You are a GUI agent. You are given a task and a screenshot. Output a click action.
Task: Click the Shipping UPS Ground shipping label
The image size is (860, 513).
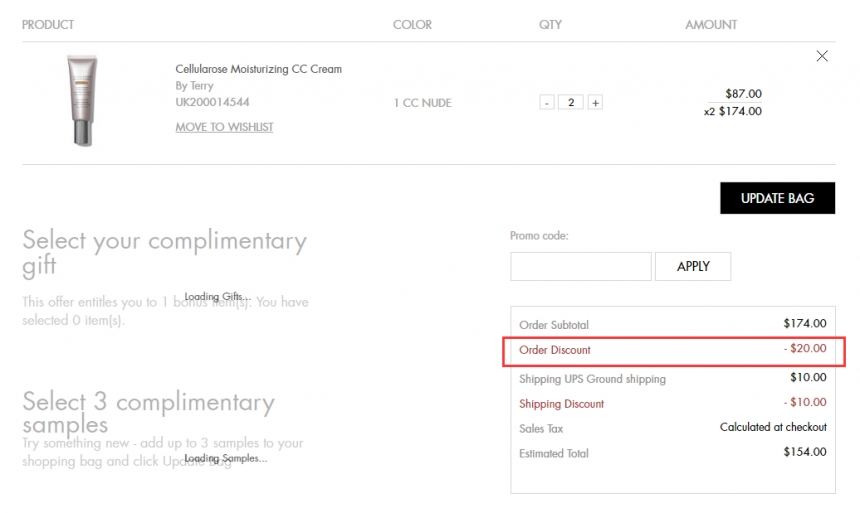coord(592,379)
